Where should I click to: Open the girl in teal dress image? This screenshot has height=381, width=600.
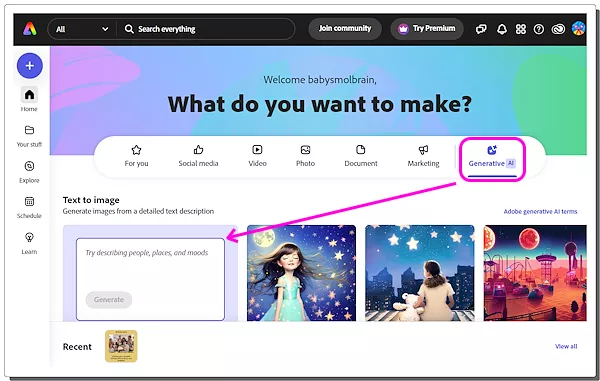302,273
